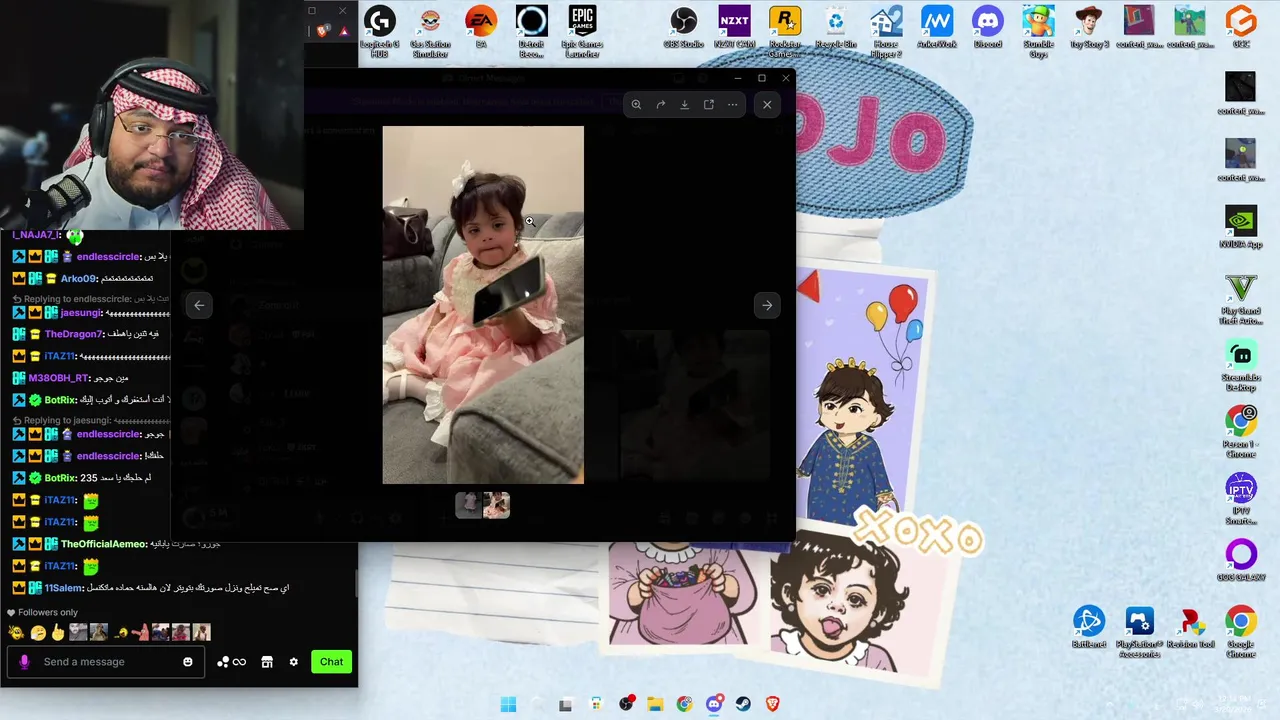Open Steam from the taskbar
The height and width of the screenshot is (720, 1280).
coord(743,704)
